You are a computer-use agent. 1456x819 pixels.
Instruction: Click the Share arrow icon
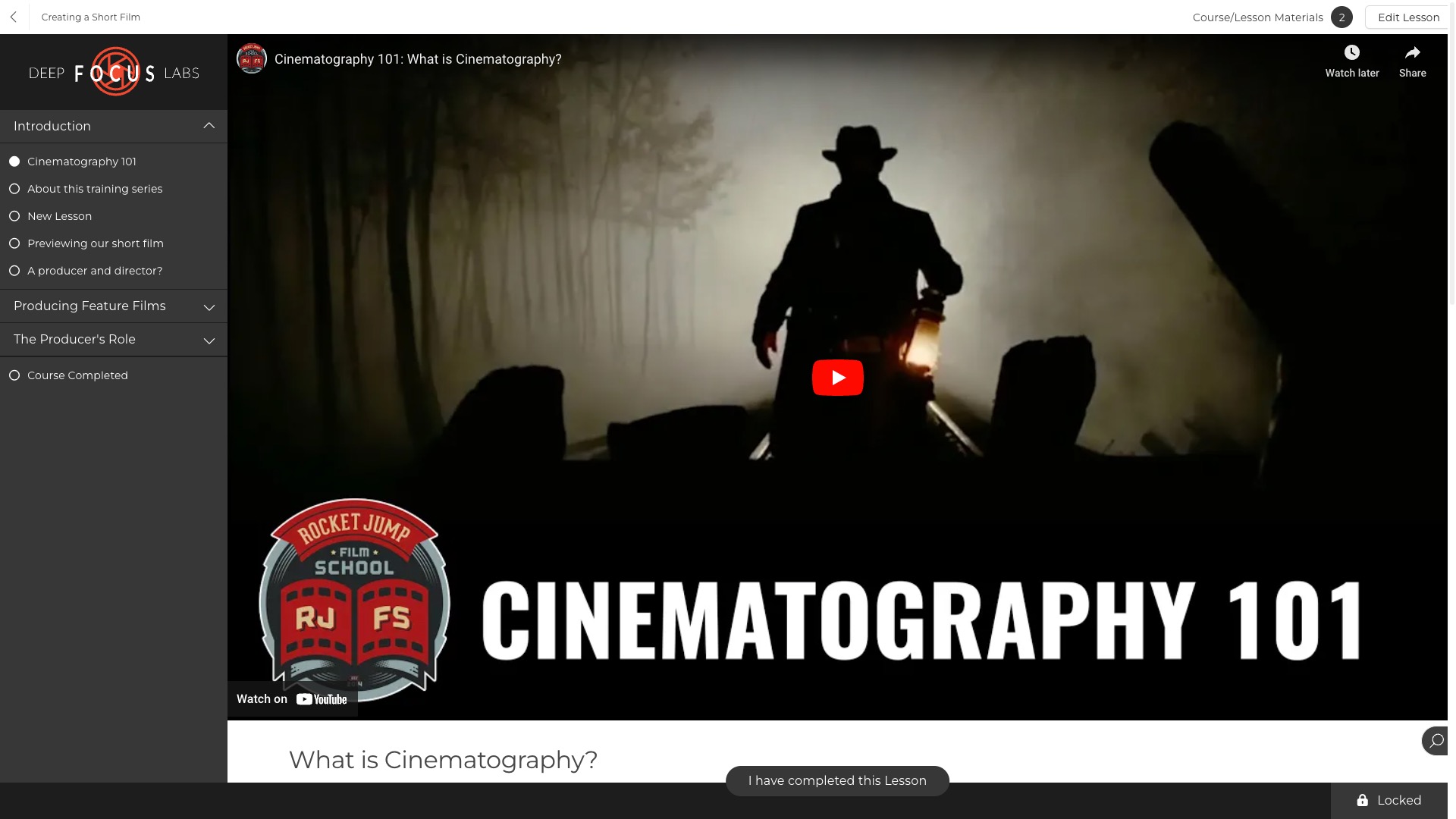[1411, 52]
